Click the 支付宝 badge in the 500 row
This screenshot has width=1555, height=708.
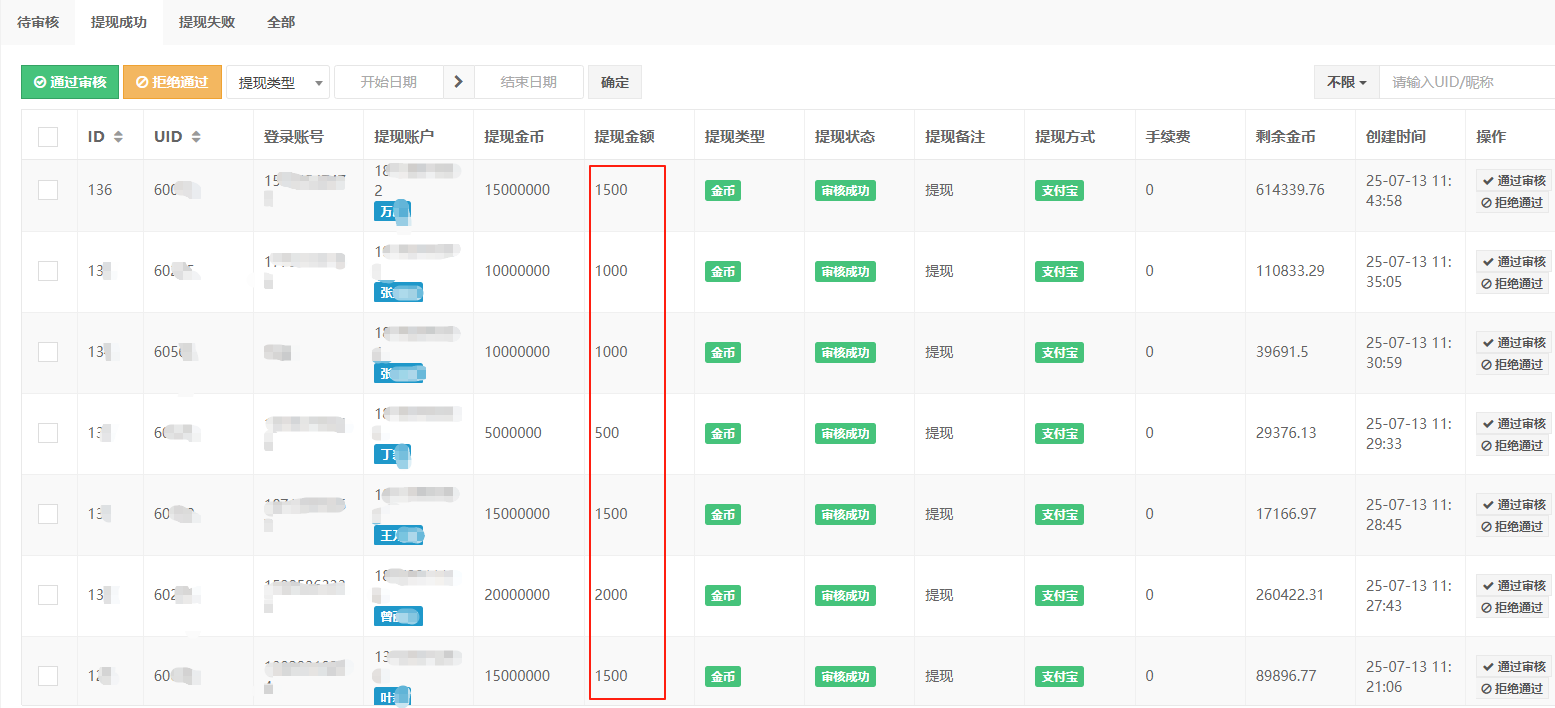pyautogui.click(x=1060, y=434)
